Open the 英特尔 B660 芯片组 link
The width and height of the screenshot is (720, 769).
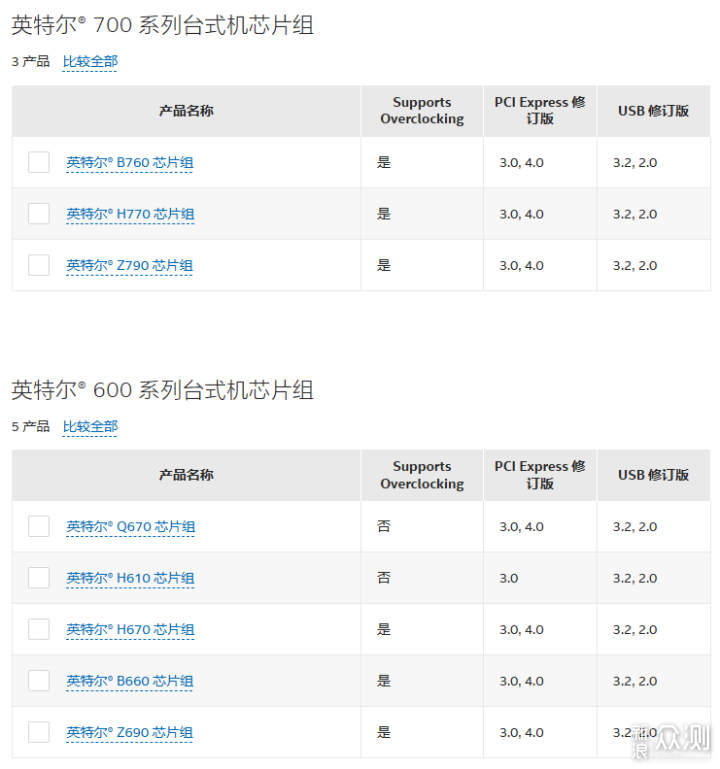129,681
